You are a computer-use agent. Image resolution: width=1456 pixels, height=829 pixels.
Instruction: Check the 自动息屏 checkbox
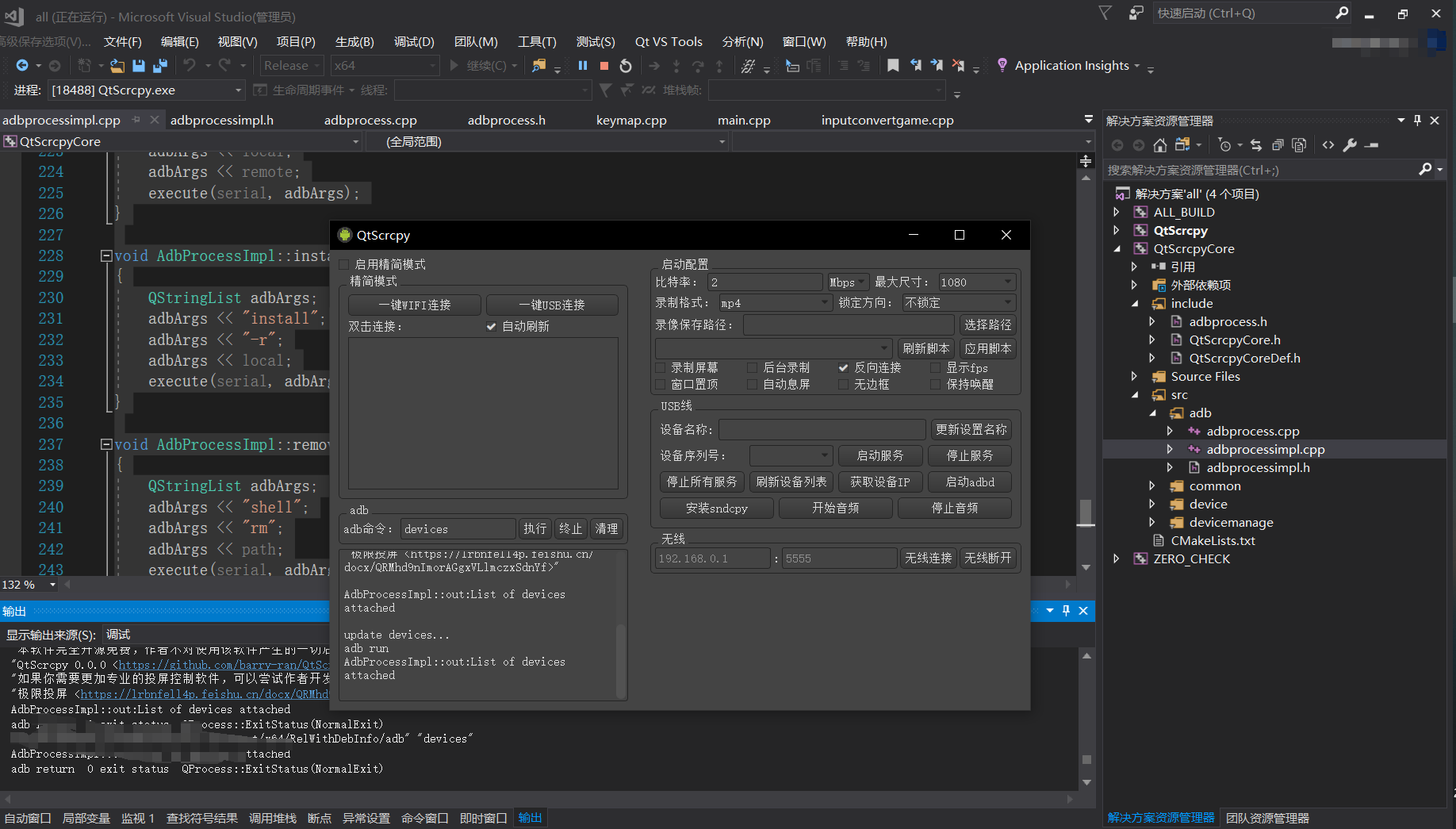click(753, 384)
